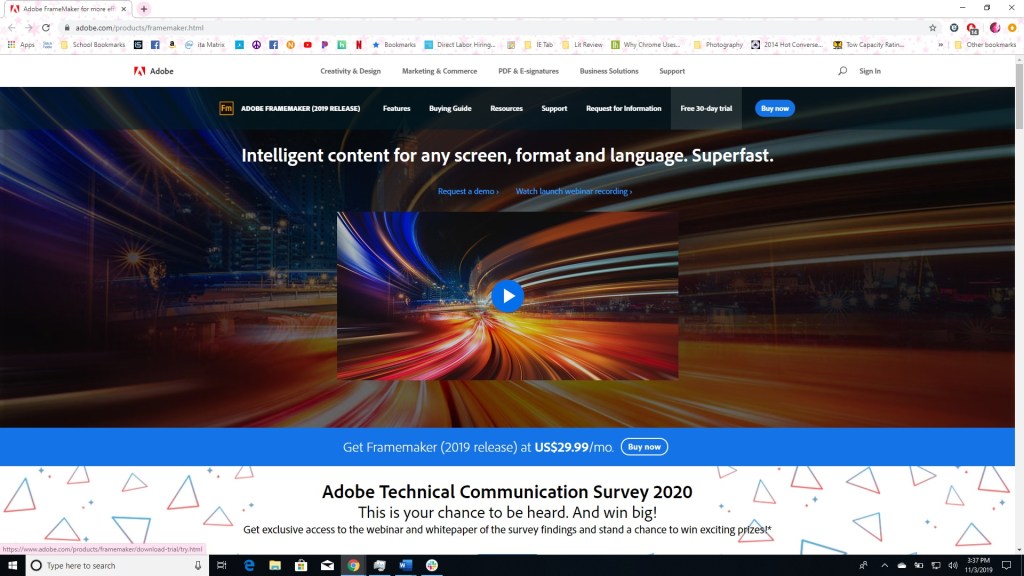Launch Chrome from the taskbar
This screenshot has width=1024, height=576.
(x=352, y=566)
